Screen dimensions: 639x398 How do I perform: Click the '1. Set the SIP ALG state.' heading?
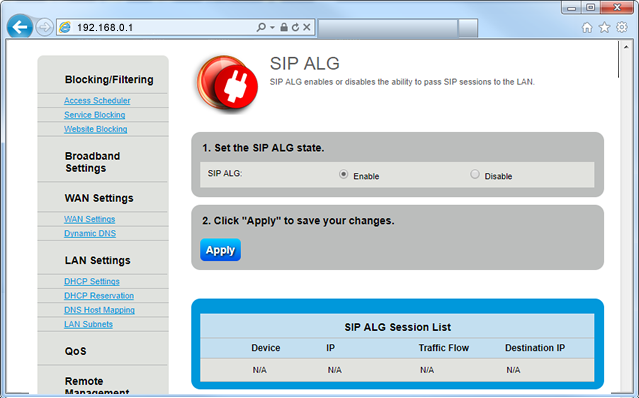click(263, 148)
